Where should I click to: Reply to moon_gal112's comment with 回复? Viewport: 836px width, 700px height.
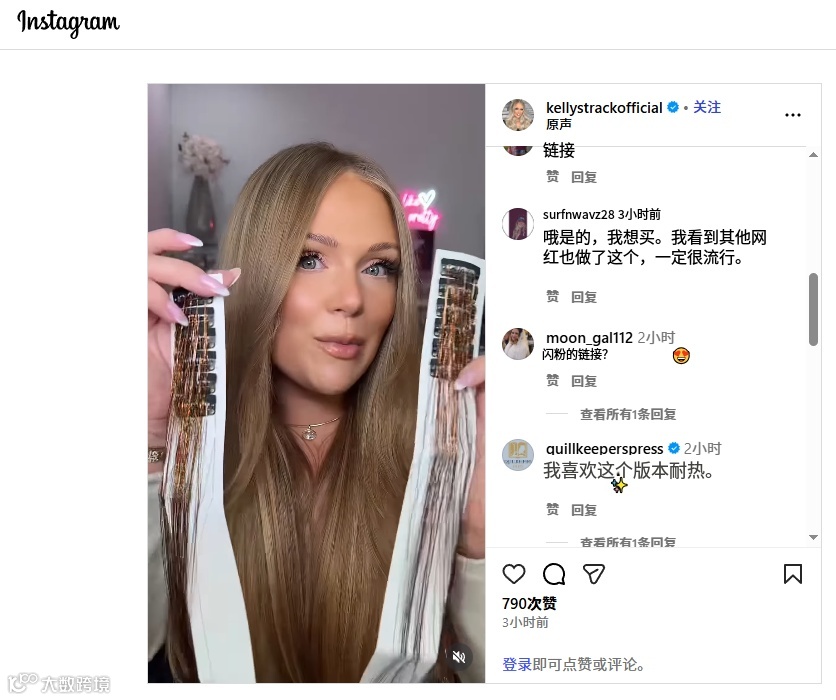click(584, 381)
